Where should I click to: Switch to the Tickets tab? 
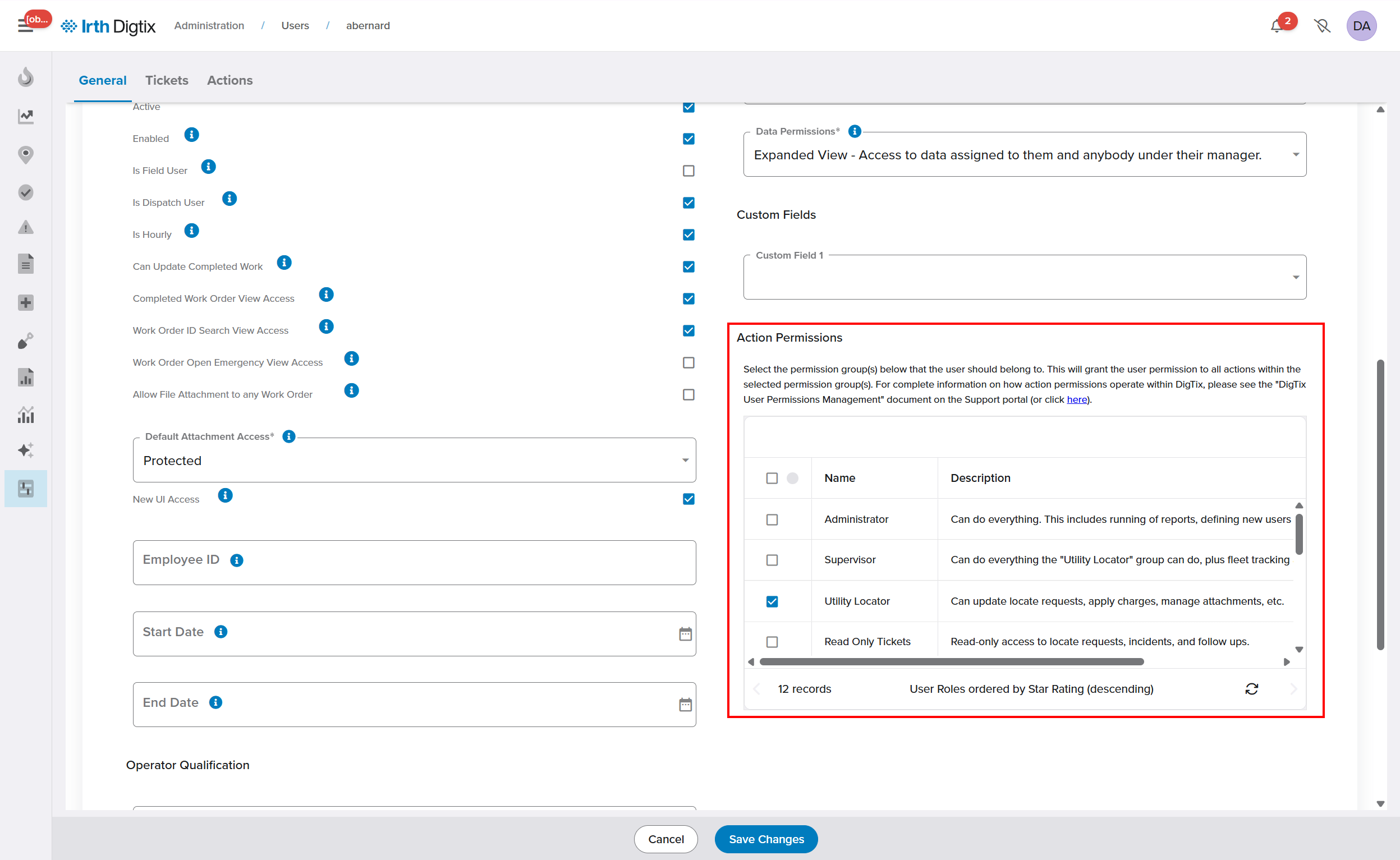point(167,80)
